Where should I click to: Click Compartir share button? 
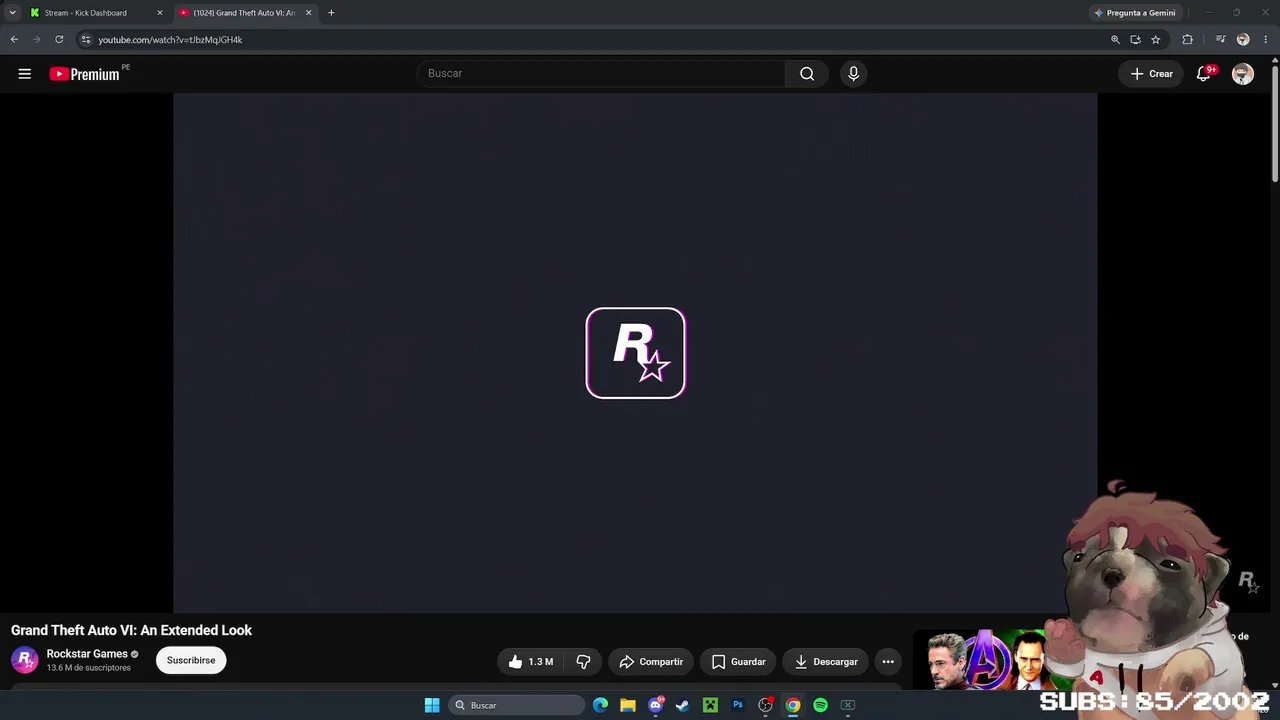(651, 661)
